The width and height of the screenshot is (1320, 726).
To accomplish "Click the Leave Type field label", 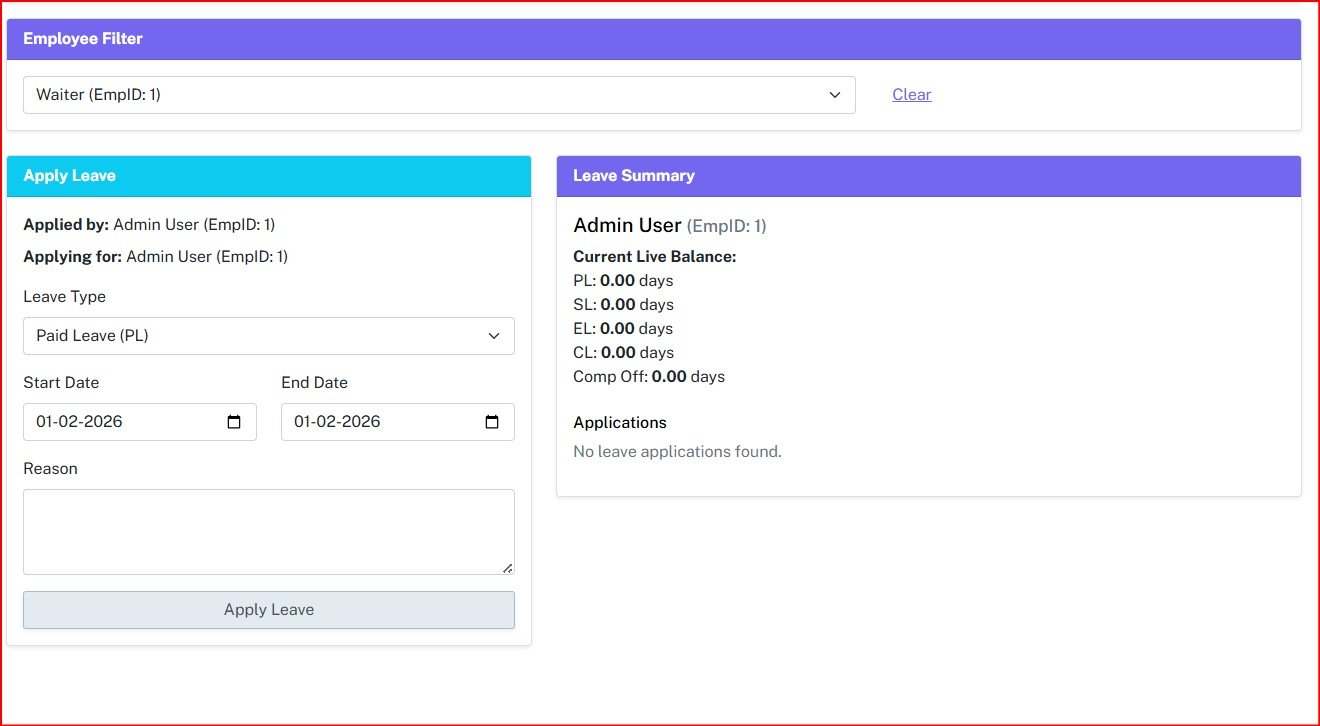I will pyautogui.click(x=64, y=297).
